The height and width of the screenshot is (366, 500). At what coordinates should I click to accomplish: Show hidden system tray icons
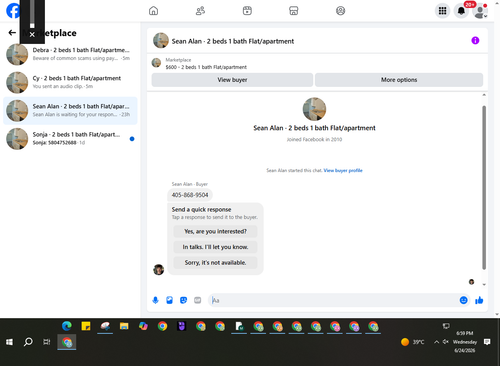click(436, 342)
